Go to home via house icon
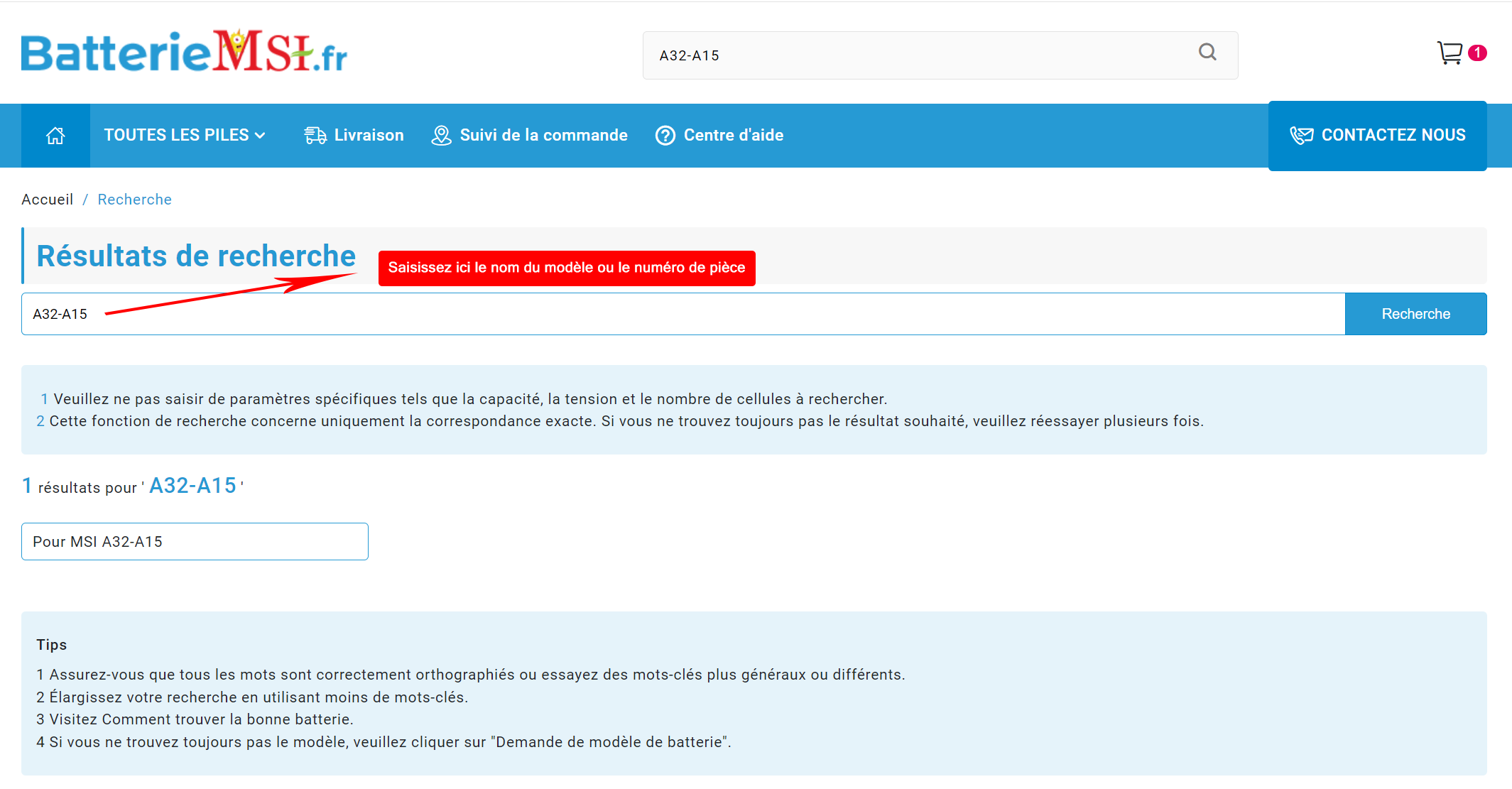 (x=55, y=135)
